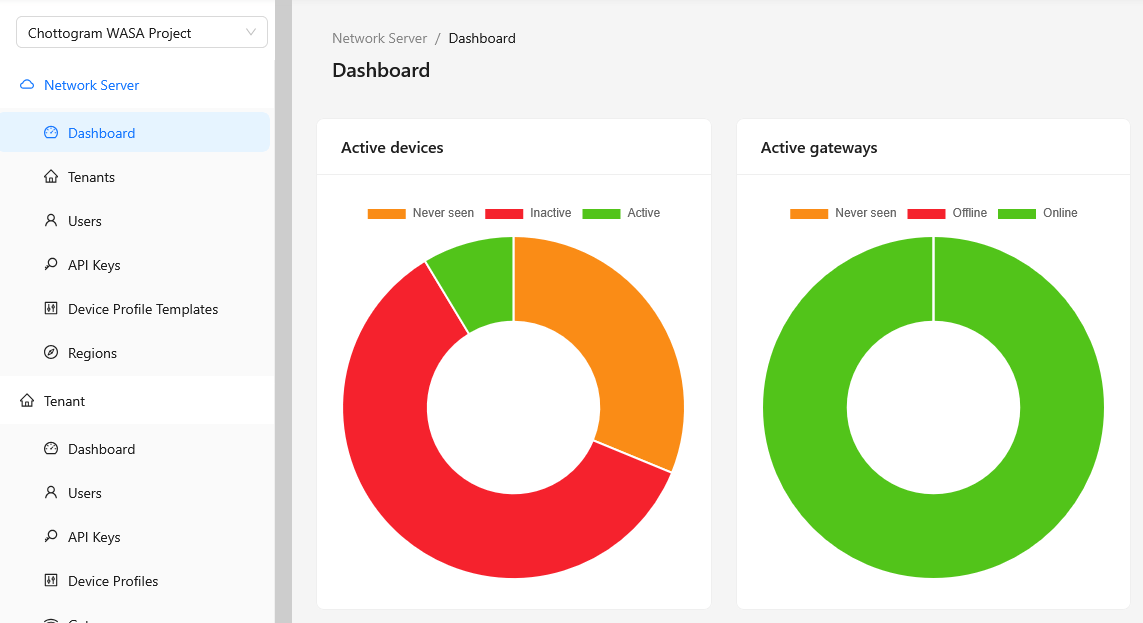Click the person icon next to Network Server Users
This screenshot has width=1143, height=623.
pos(51,220)
